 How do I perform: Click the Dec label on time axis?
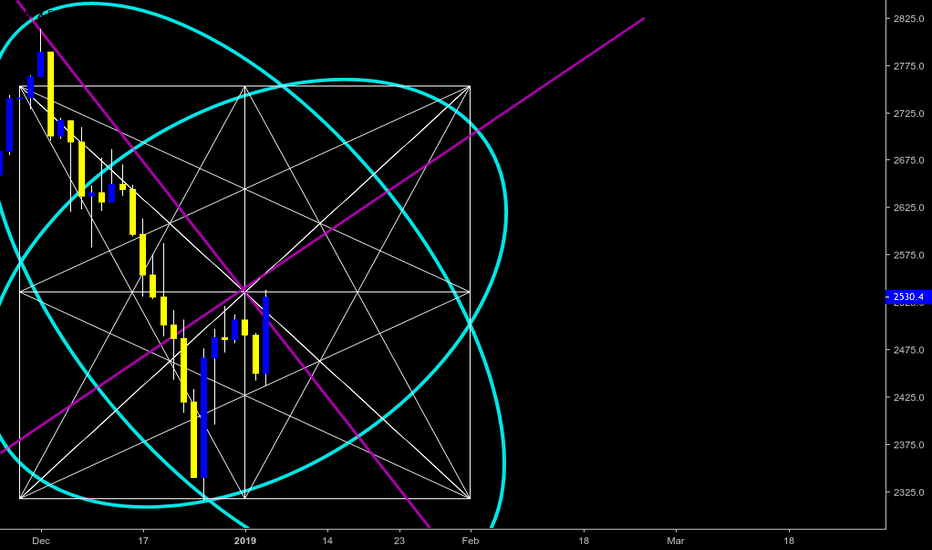point(41,541)
